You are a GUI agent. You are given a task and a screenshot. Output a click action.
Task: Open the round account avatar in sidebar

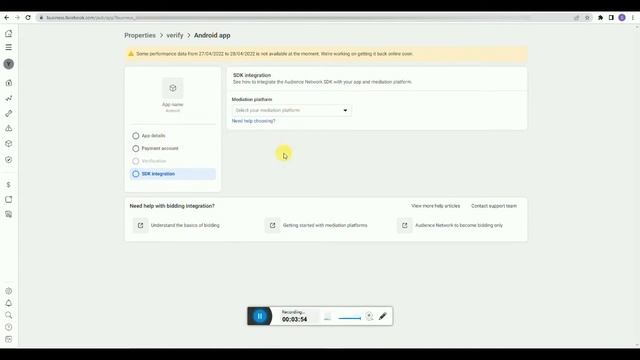tap(9, 64)
